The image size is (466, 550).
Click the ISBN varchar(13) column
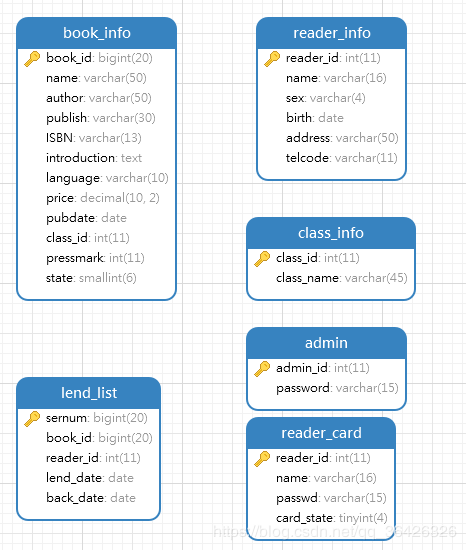click(x=94, y=138)
